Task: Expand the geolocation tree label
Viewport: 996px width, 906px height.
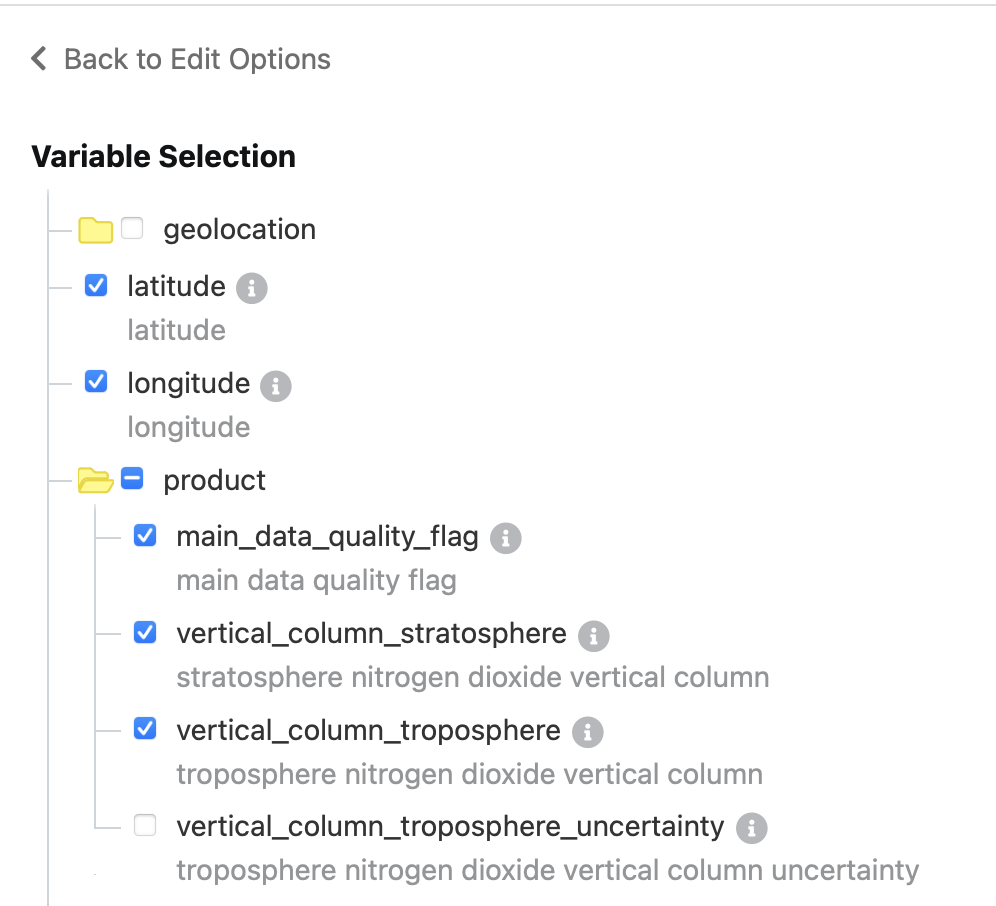Action: coord(239,230)
